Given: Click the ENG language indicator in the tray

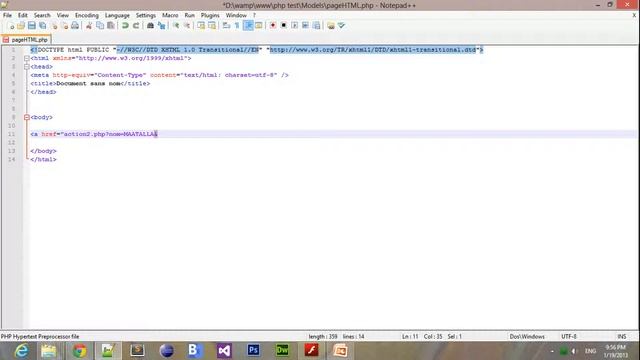Looking at the screenshot, I should tap(590, 351).
